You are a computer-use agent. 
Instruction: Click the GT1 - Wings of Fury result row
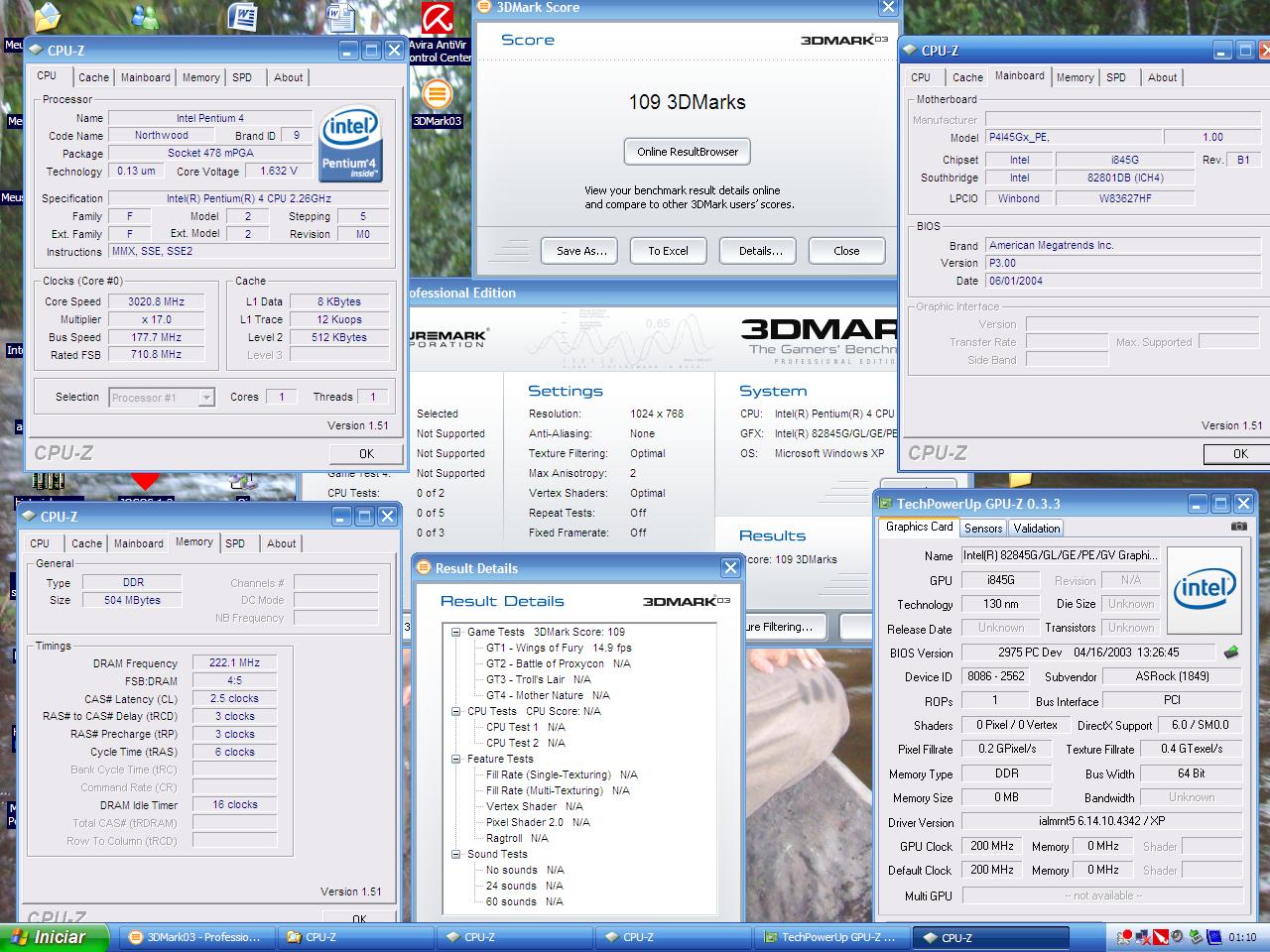click(x=559, y=648)
